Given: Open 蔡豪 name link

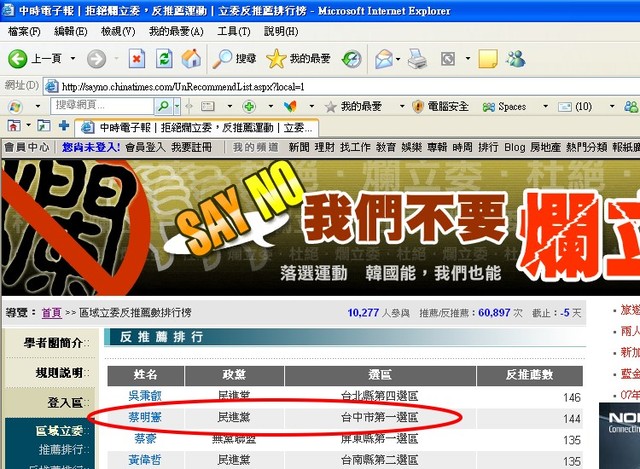Looking at the screenshot, I should pyautogui.click(x=145, y=439).
